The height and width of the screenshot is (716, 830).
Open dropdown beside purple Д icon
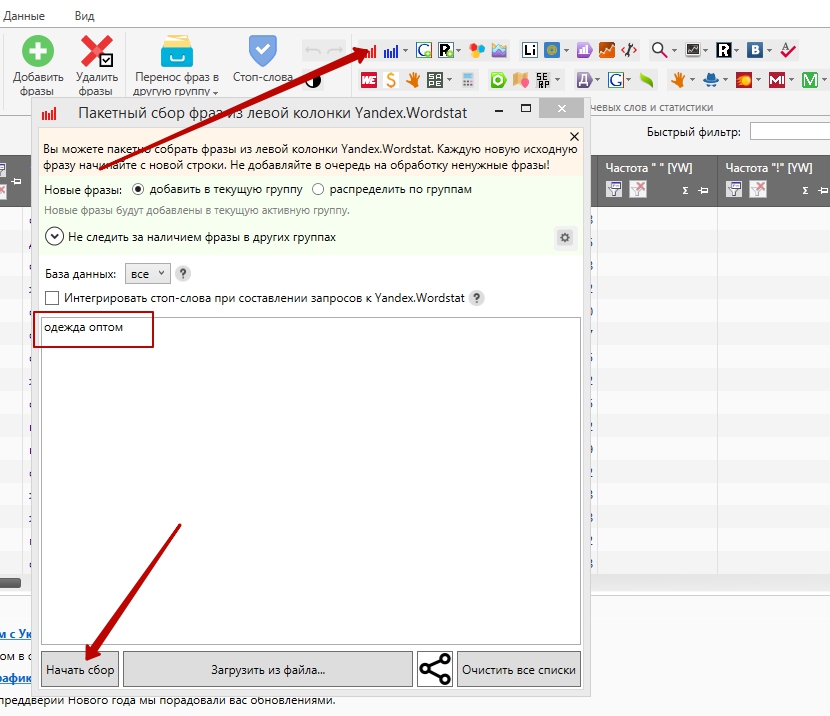pyautogui.click(x=598, y=80)
